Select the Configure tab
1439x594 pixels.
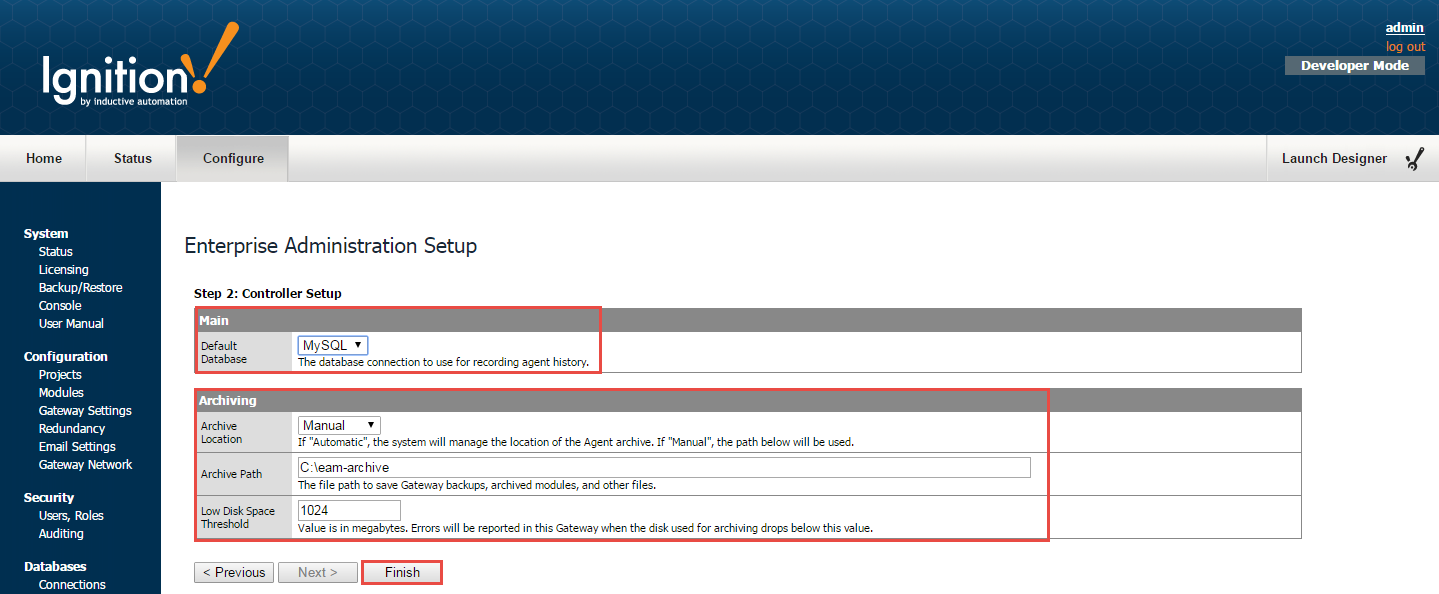(233, 158)
